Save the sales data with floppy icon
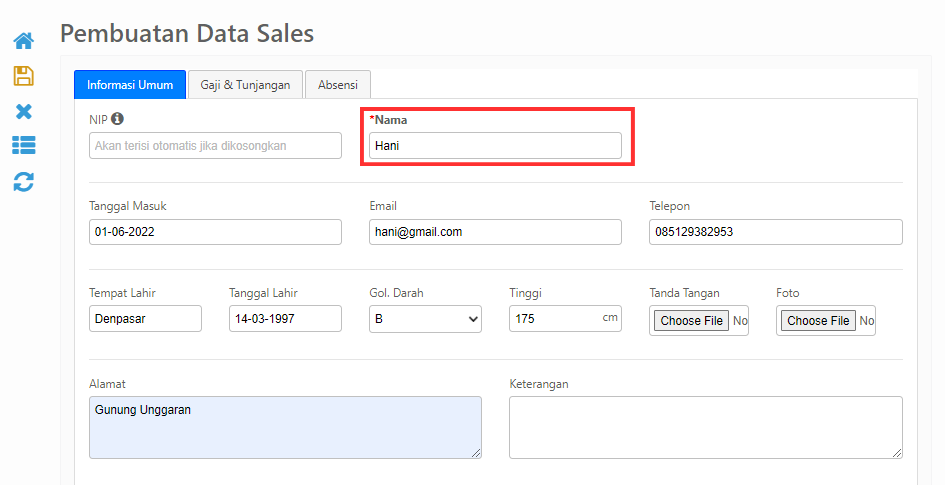The width and height of the screenshot is (945, 485). point(24,76)
